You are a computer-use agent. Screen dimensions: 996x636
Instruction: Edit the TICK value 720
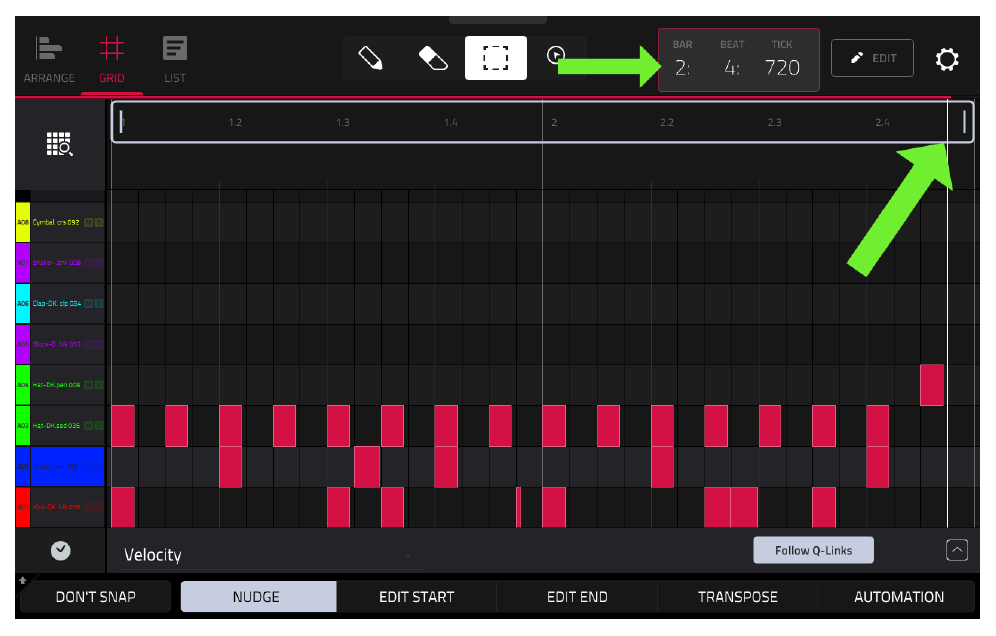pyautogui.click(x=782, y=67)
